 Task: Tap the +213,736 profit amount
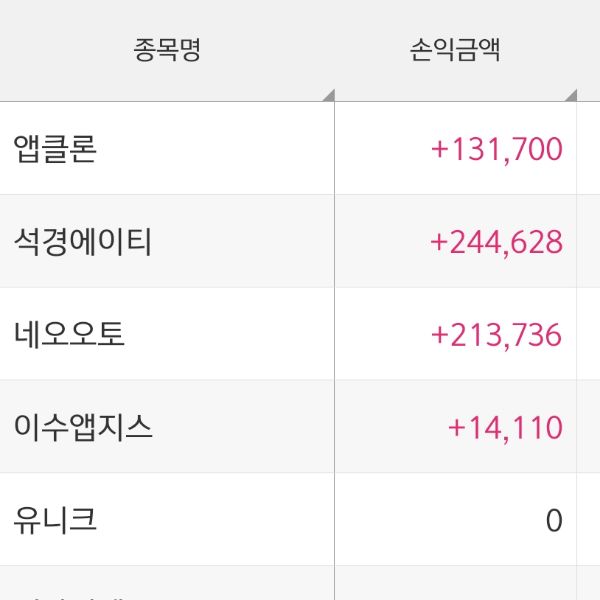(497, 334)
